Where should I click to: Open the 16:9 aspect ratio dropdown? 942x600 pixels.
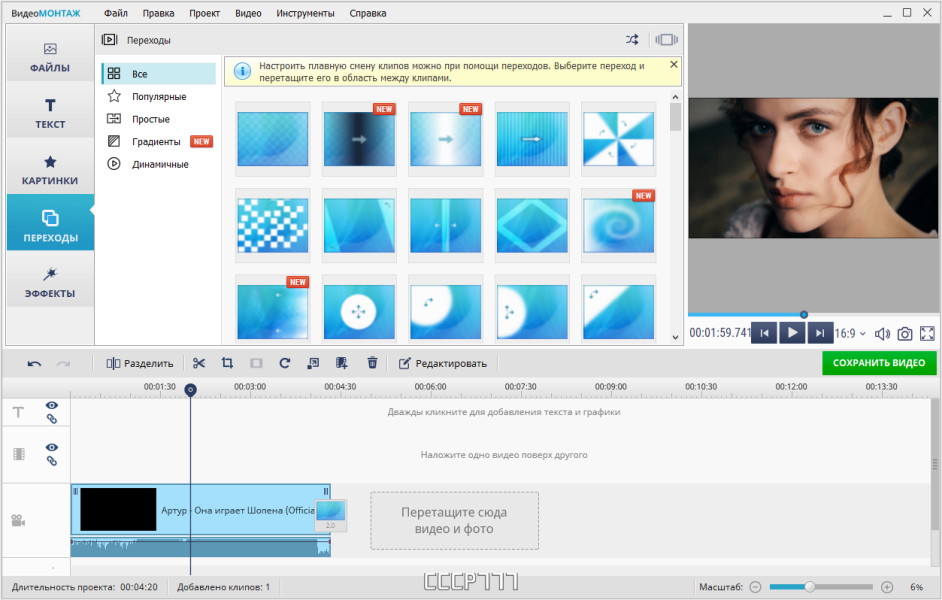click(x=850, y=333)
